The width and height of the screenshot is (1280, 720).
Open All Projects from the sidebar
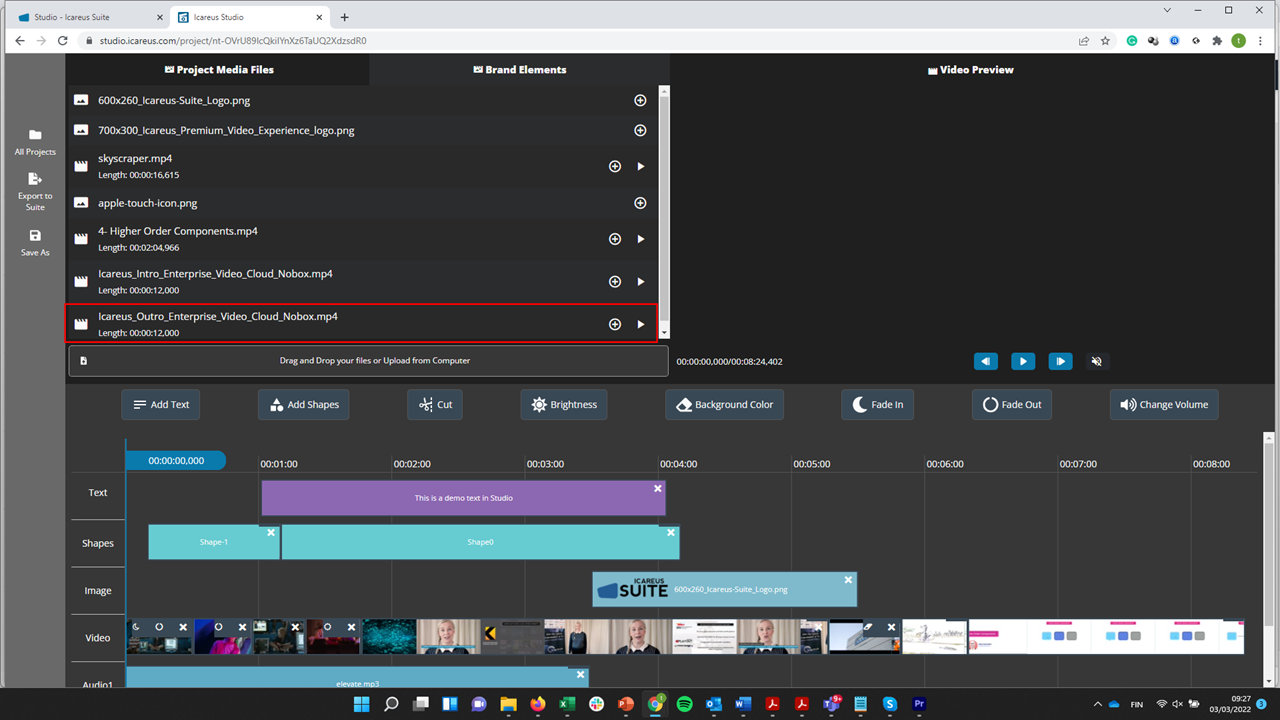tap(35, 136)
